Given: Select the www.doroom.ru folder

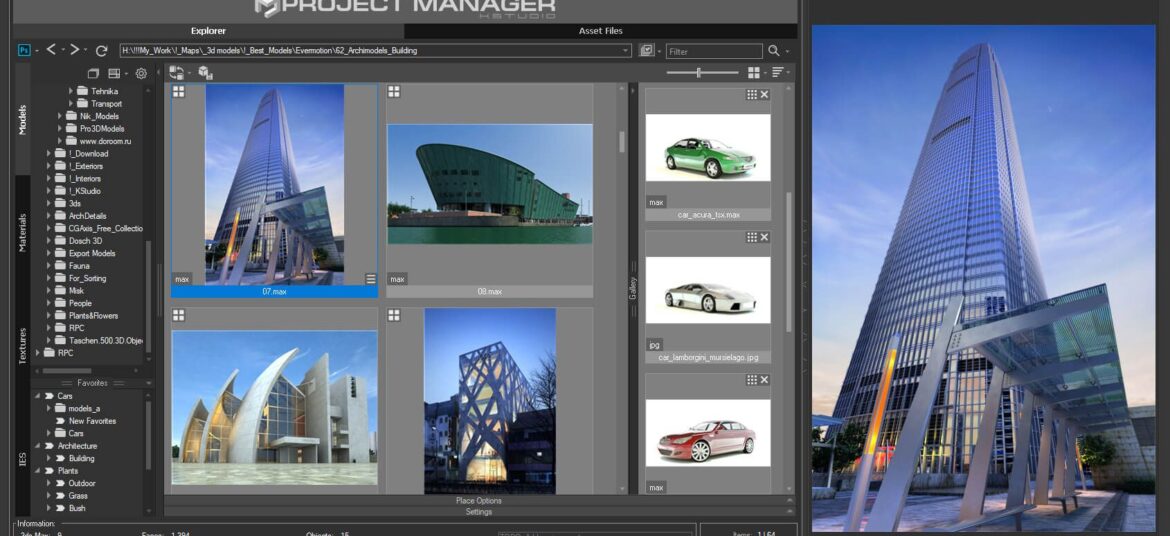Looking at the screenshot, I should 105,140.
